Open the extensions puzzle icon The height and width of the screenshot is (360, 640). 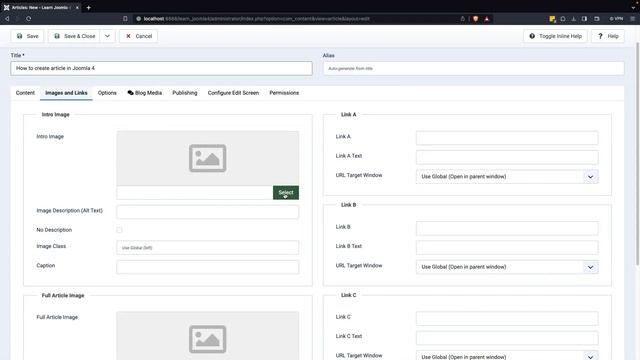[563, 19]
